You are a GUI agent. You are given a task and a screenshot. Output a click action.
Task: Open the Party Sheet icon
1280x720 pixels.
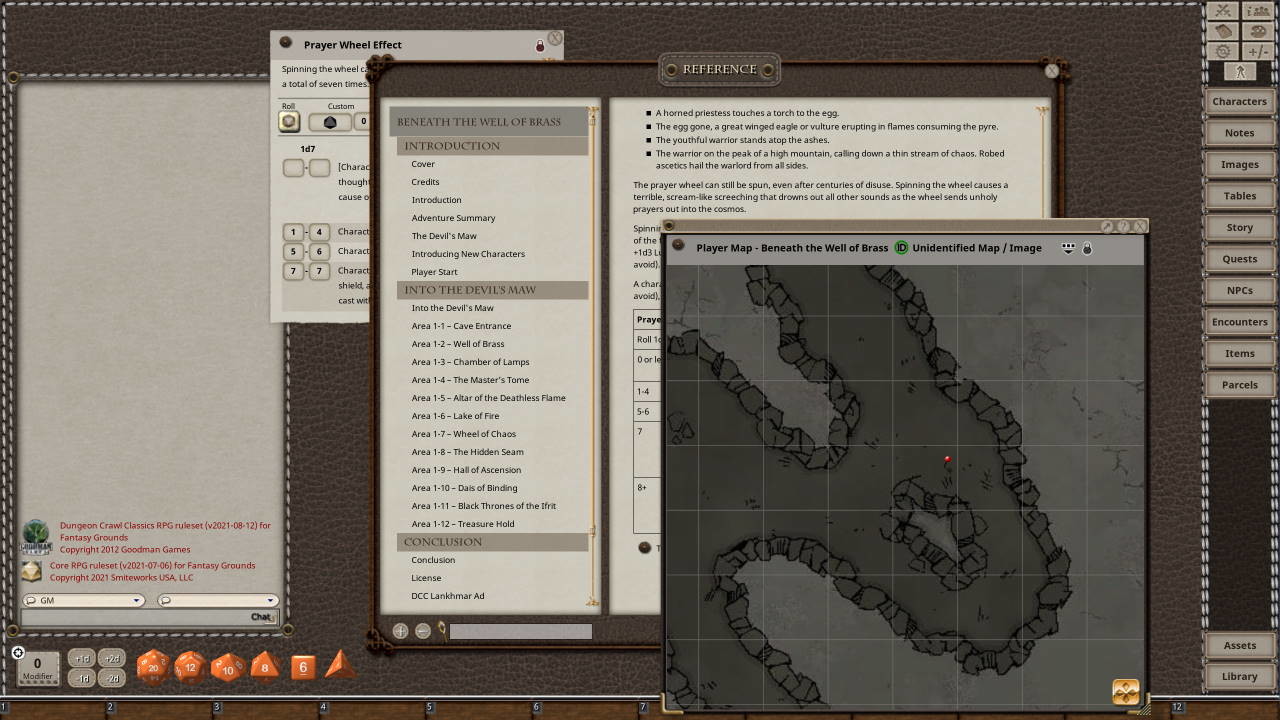coord(1257,12)
